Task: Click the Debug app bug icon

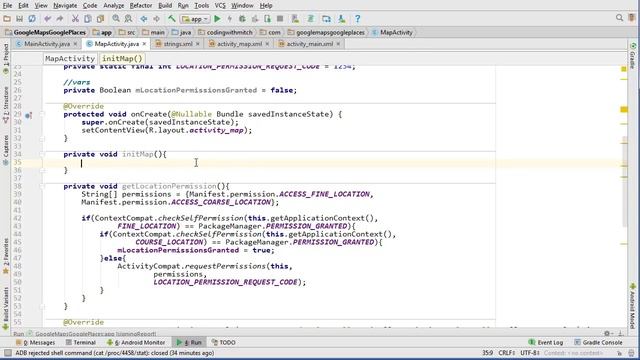Action: (242, 19)
